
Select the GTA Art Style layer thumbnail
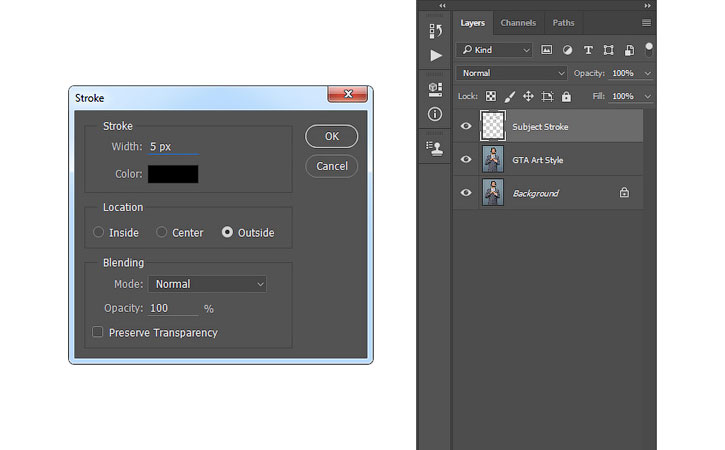tap(493, 159)
